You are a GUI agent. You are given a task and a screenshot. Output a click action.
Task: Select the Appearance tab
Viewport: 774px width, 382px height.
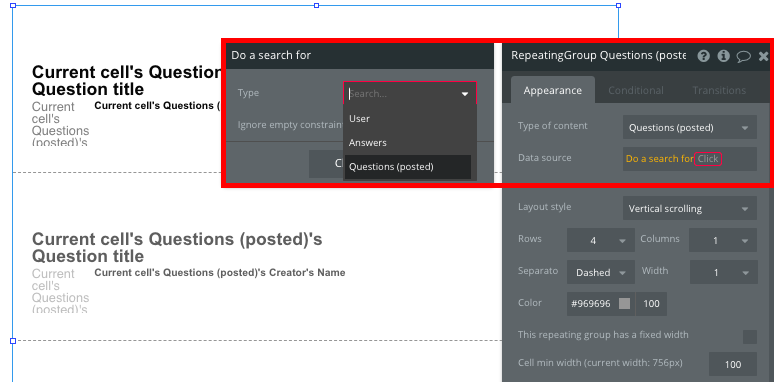coord(552,90)
